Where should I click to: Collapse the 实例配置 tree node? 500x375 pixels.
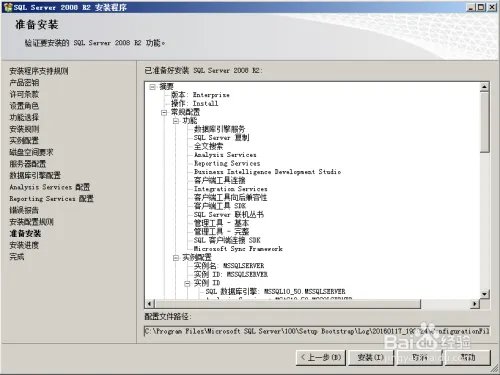tap(176, 258)
